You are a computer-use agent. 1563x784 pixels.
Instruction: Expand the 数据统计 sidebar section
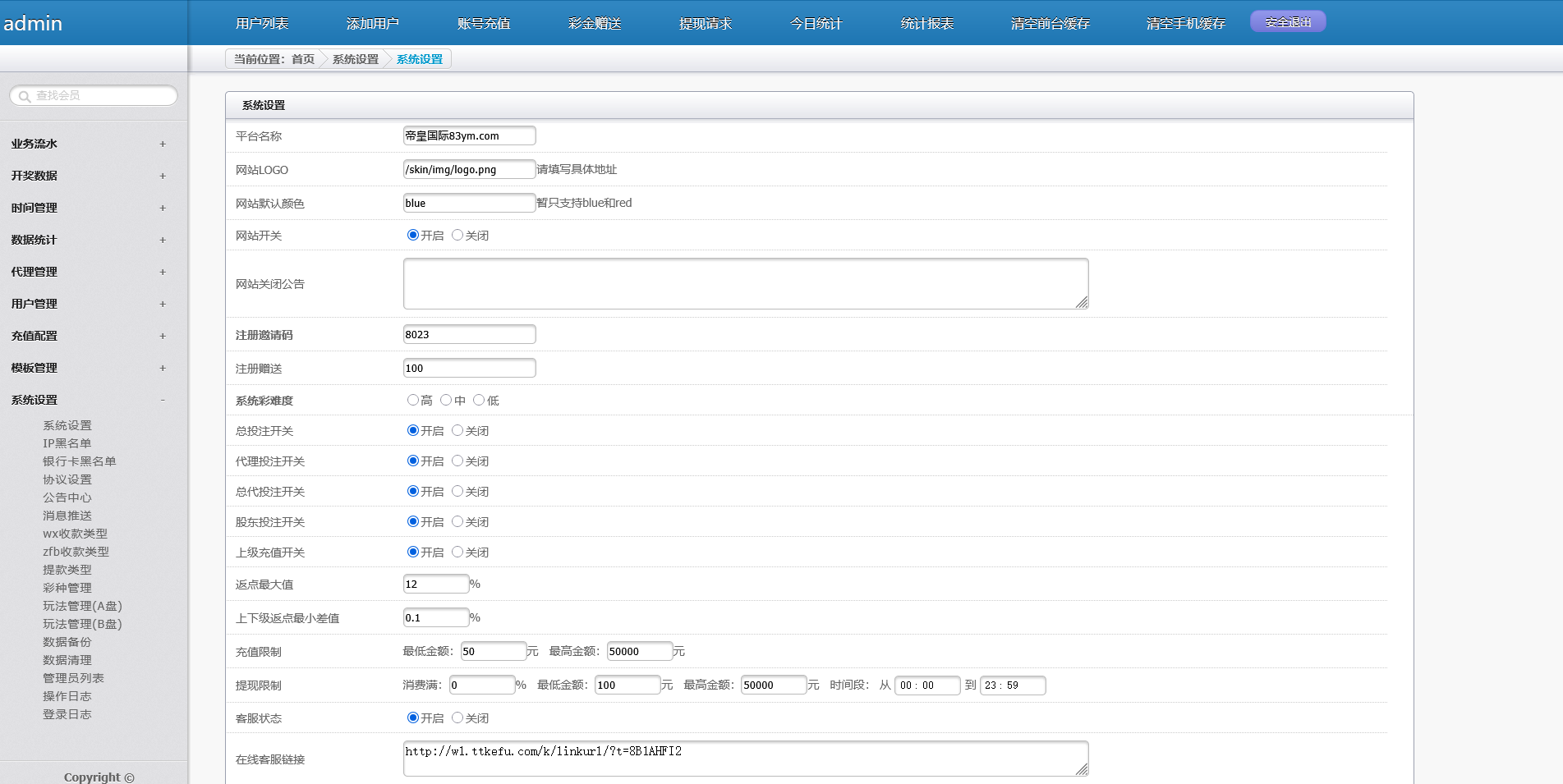click(88, 240)
